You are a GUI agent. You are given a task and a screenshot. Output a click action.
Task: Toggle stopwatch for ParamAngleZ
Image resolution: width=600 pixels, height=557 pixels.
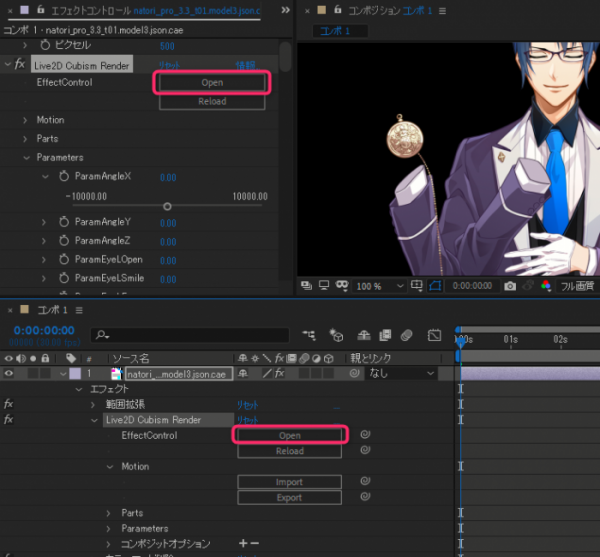[64, 240]
